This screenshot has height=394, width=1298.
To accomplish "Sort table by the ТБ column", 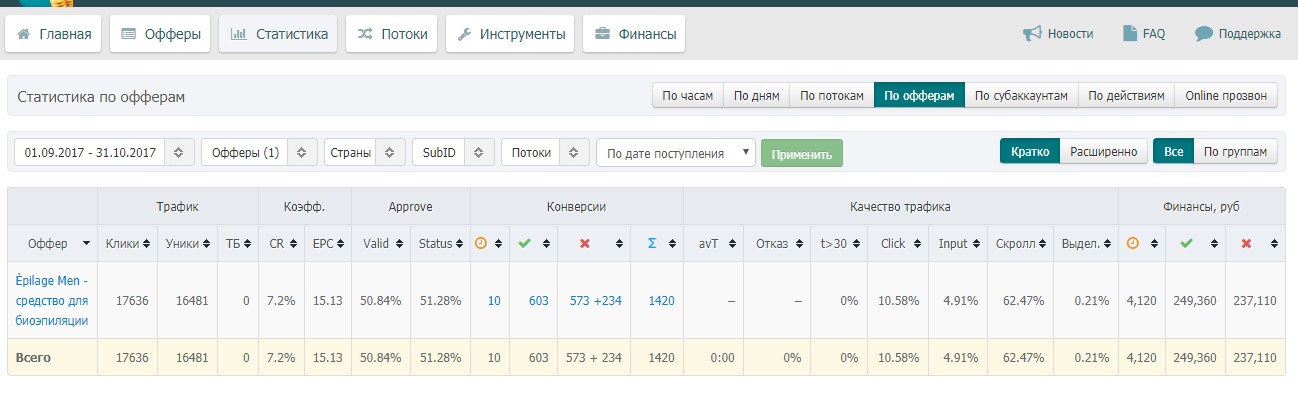I will [x=237, y=243].
